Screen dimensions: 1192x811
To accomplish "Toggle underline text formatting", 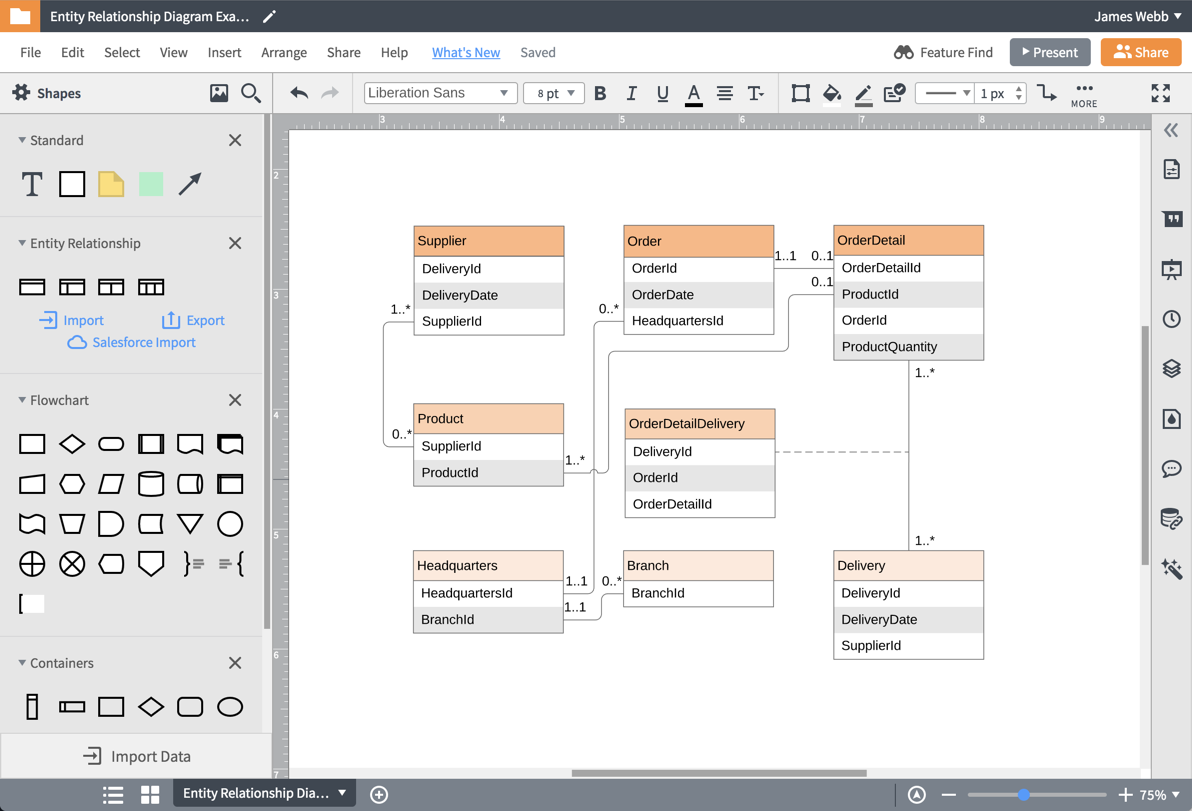I will [662, 93].
